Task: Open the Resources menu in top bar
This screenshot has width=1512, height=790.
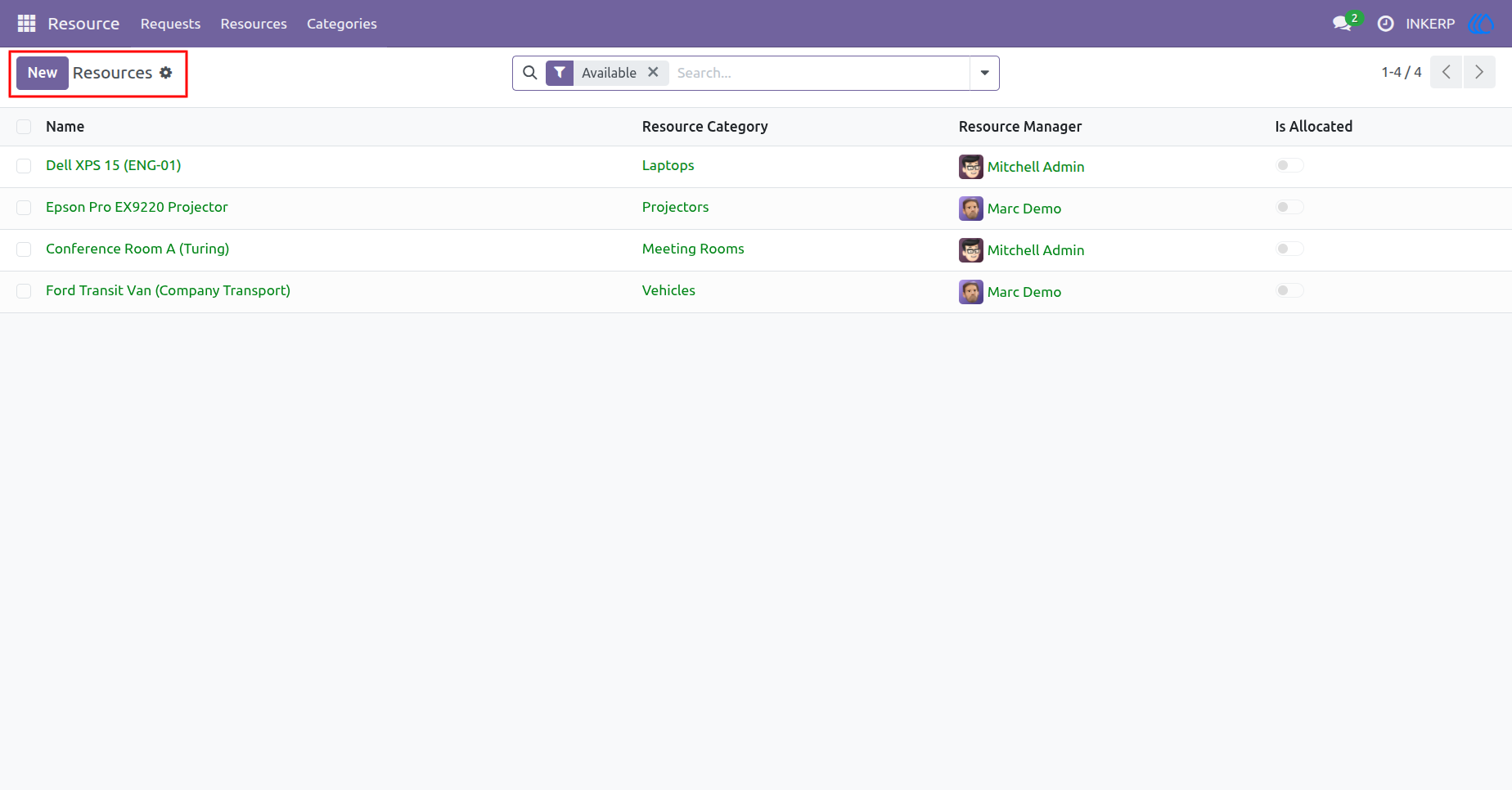Action: click(x=254, y=24)
